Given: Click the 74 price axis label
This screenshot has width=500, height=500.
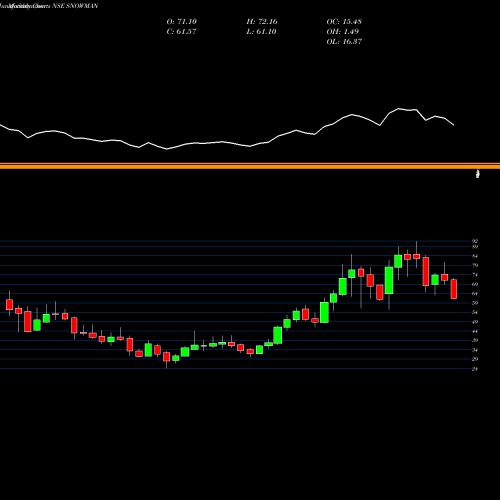Looking at the screenshot, I should (x=475, y=275).
